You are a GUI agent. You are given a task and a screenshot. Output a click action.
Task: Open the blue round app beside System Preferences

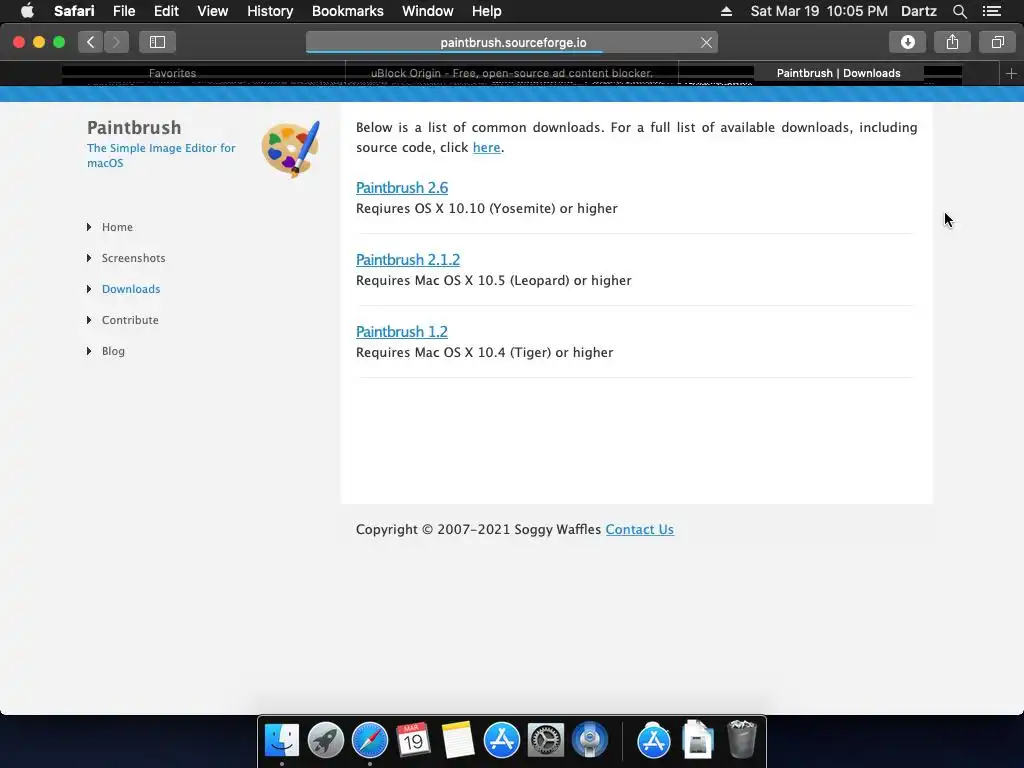590,740
